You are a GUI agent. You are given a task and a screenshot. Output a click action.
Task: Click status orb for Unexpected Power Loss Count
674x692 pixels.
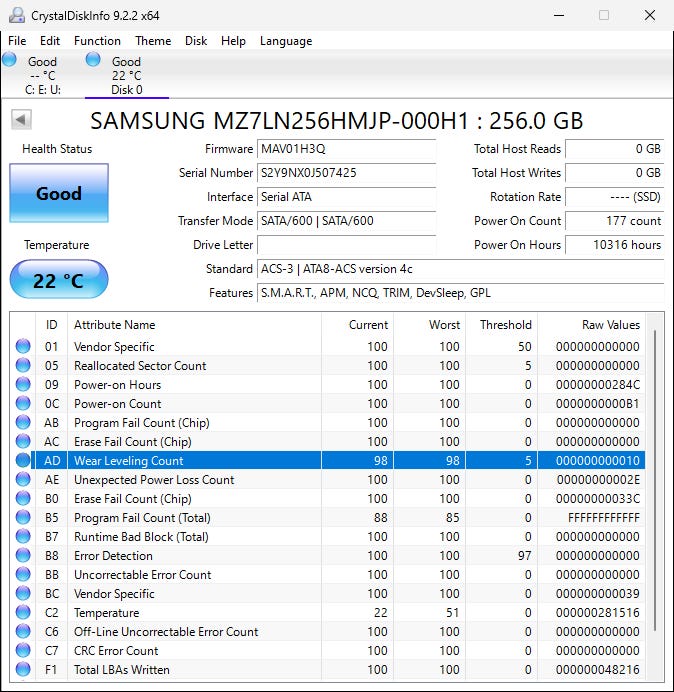[x=23, y=479]
